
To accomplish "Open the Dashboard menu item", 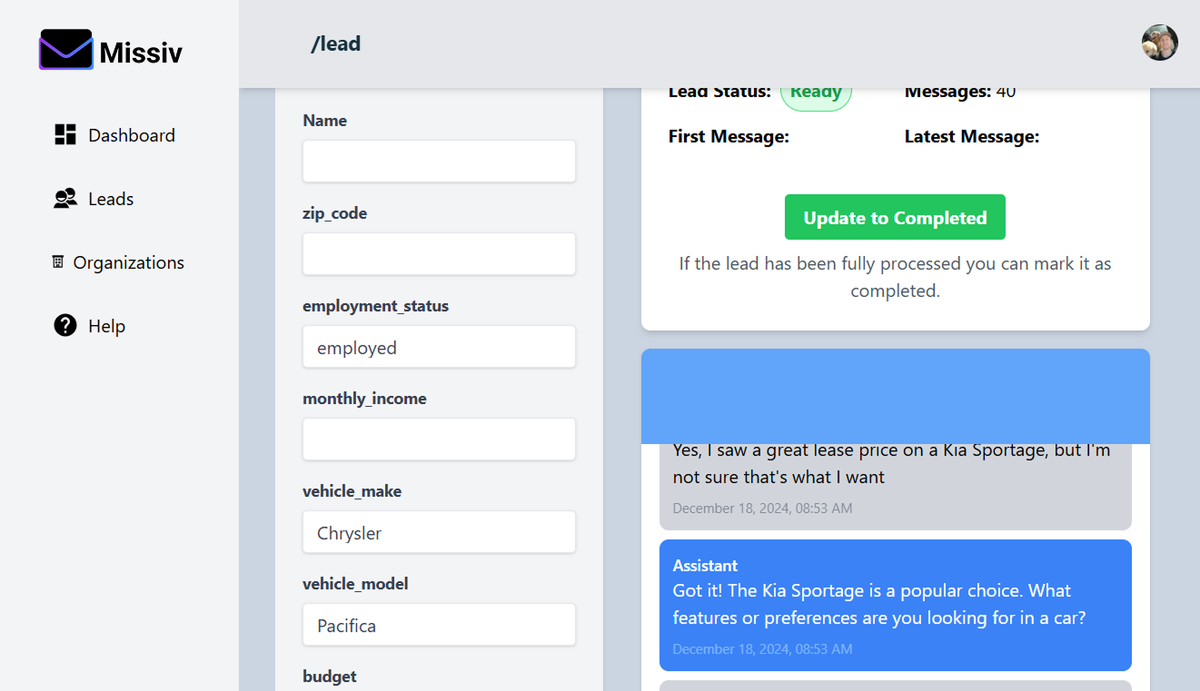I will click(x=131, y=135).
